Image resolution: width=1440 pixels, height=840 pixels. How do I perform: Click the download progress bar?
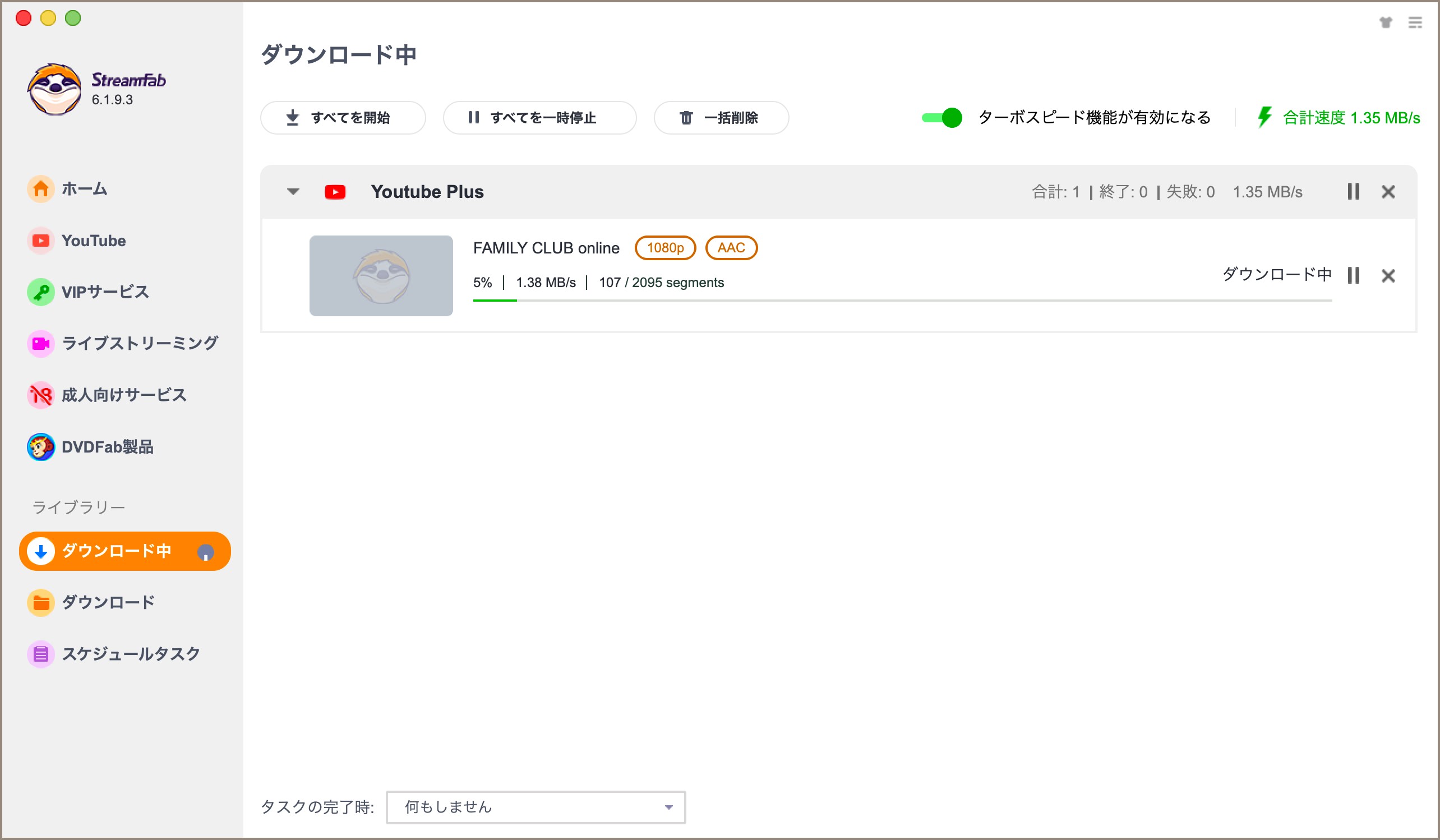point(902,300)
